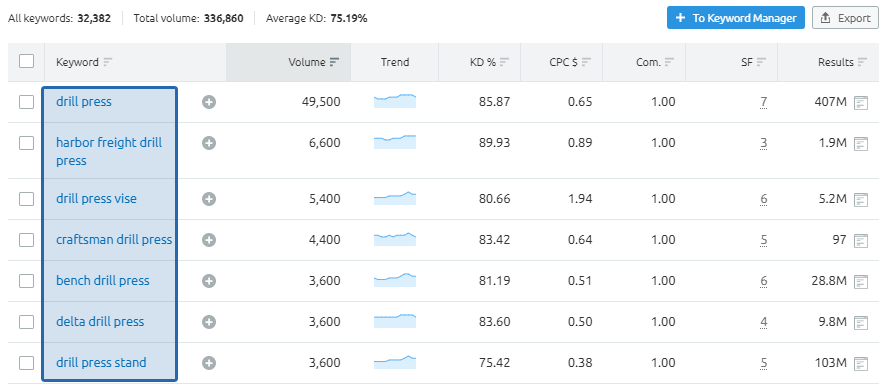
Task: Add 'drill press vise' via plus icon
Action: [x=209, y=199]
